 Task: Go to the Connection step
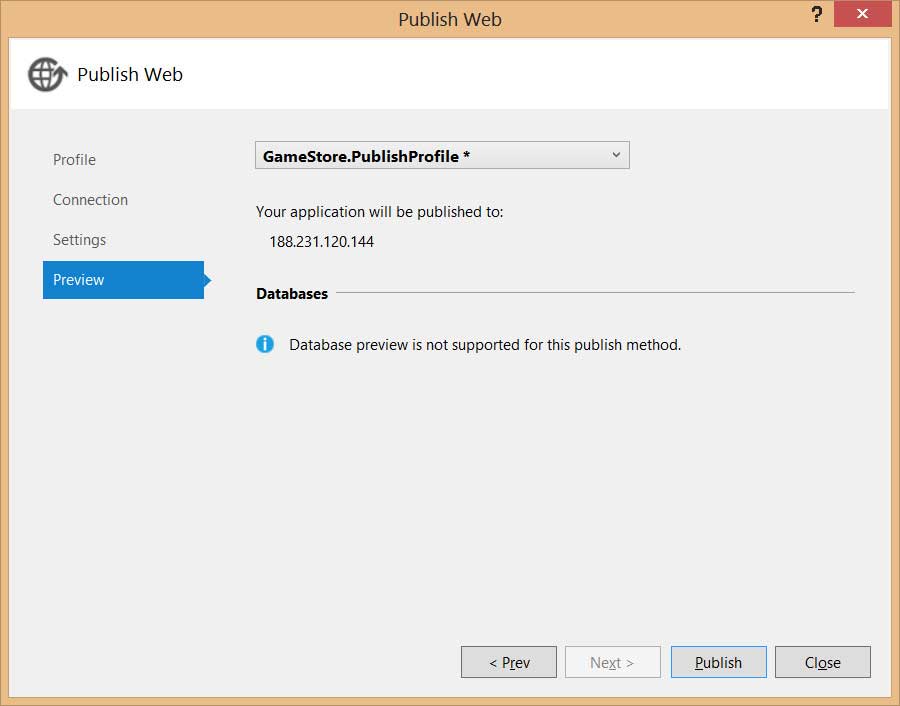(90, 200)
